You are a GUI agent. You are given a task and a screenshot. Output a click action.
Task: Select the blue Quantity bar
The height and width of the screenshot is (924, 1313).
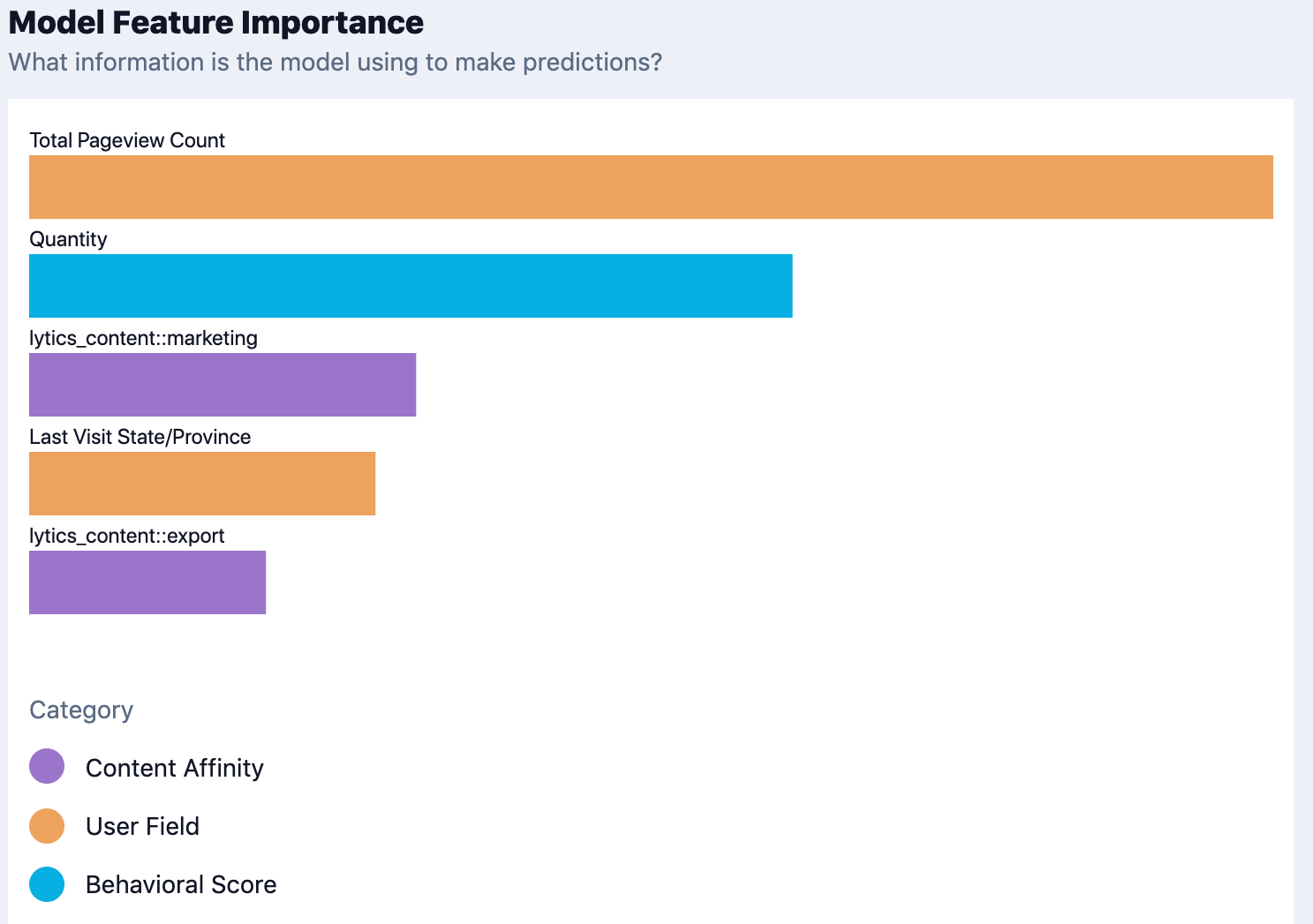(x=411, y=286)
